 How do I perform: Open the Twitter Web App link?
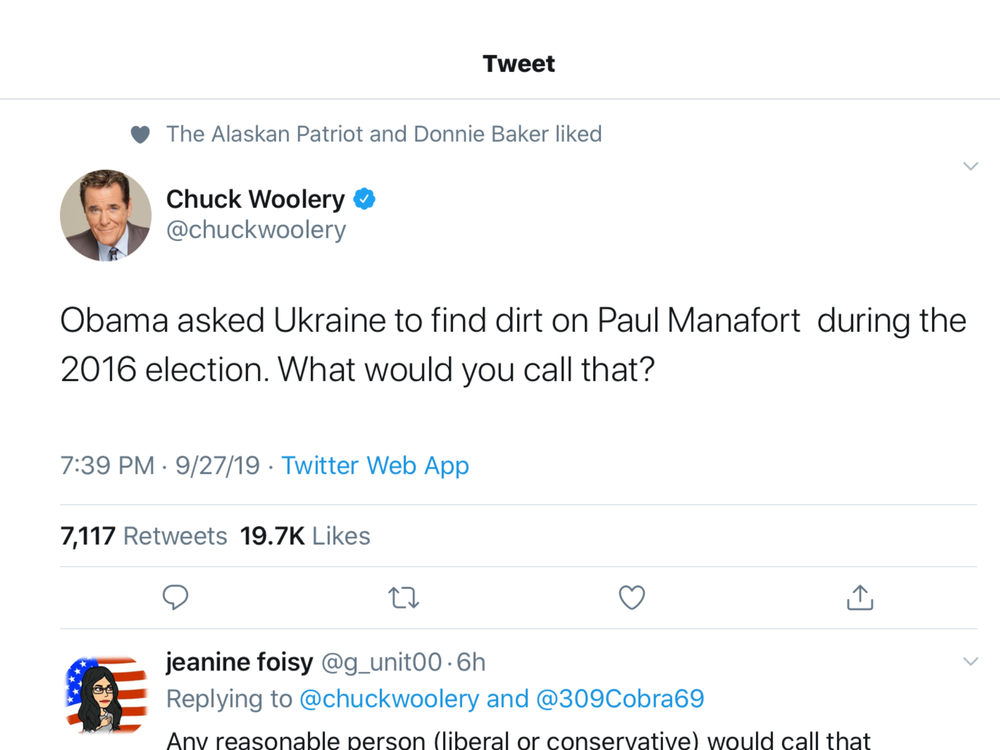pos(375,466)
